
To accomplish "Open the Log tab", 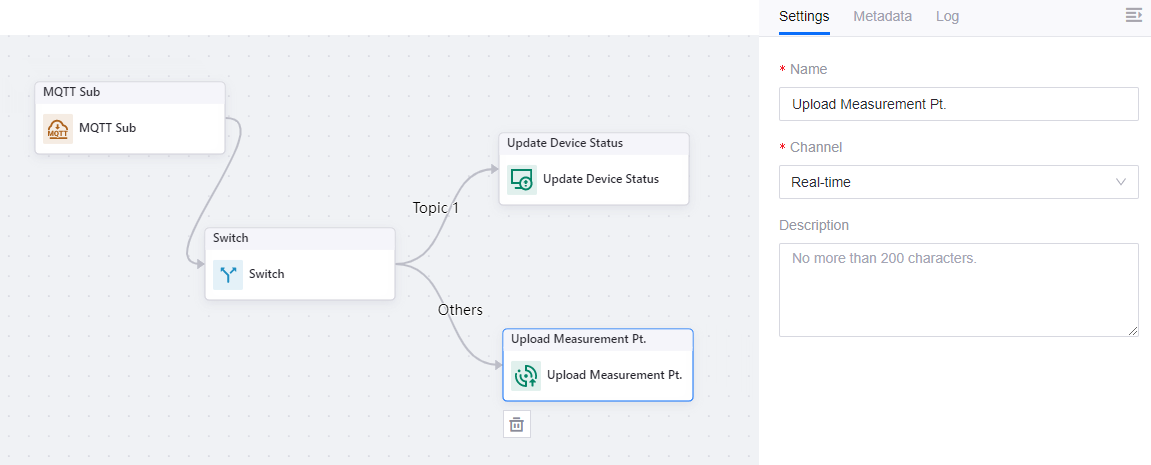I will tap(947, 16).
